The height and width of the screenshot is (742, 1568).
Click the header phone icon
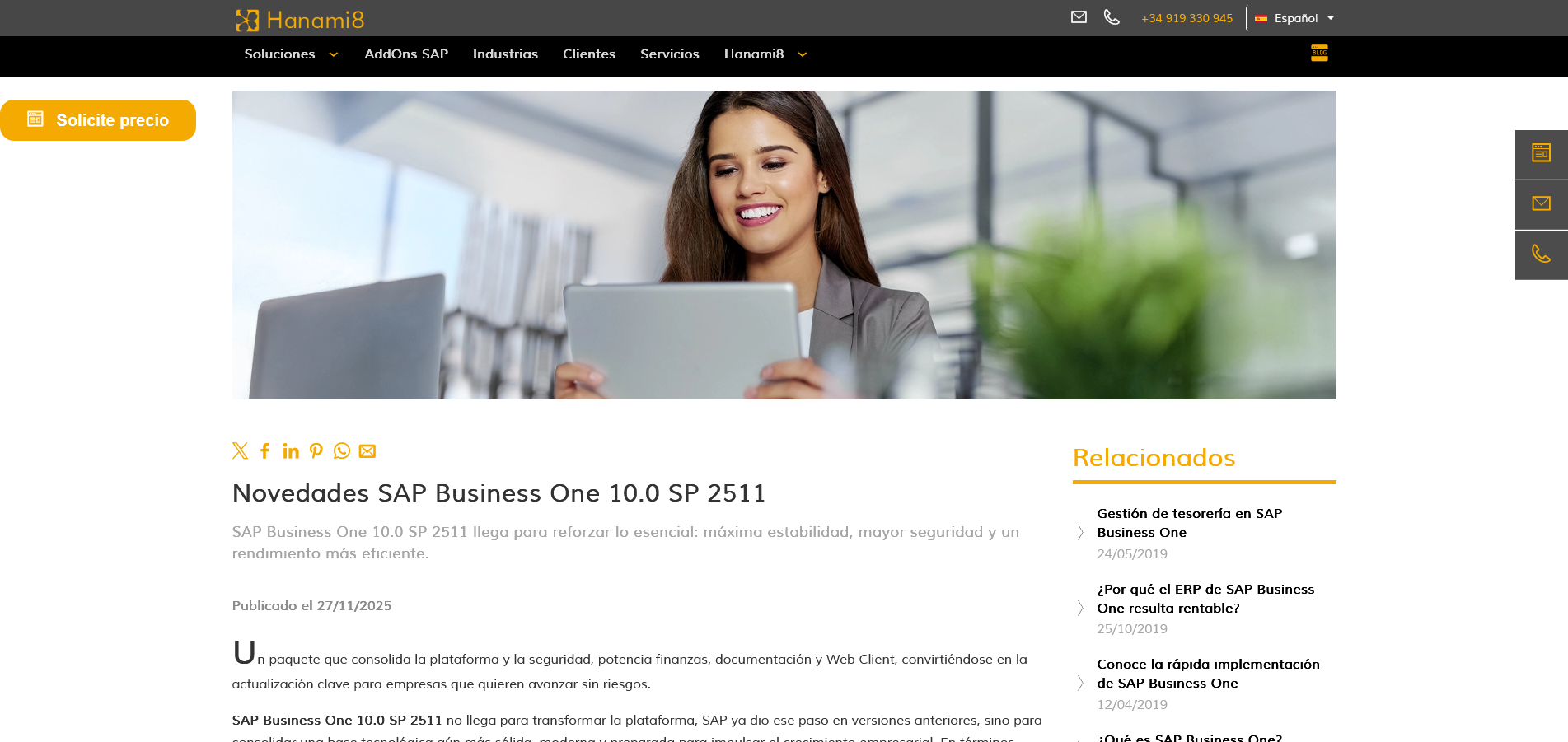click(1112, 17)
